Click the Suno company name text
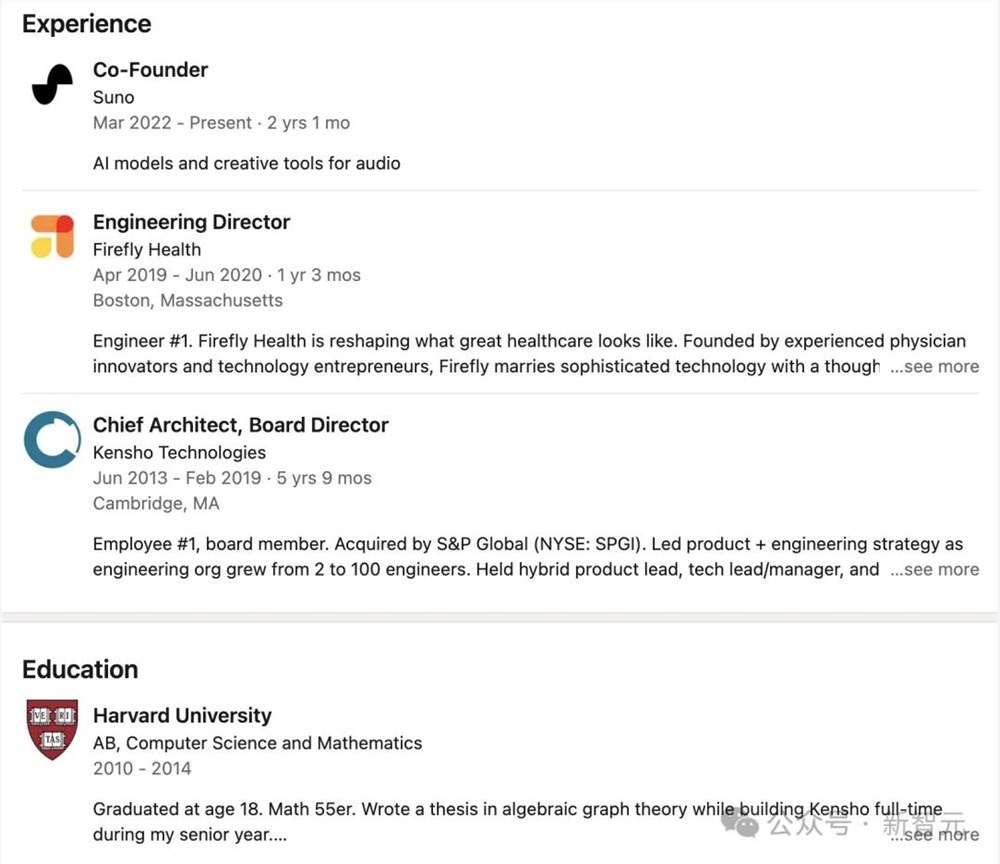Screen dimensions: 1000x864 113,97
